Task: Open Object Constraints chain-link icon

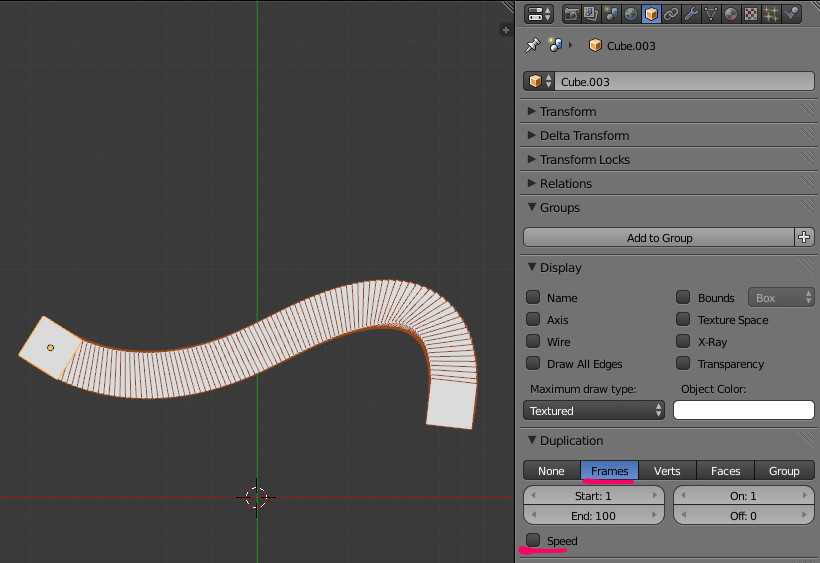Action: [x=670, y=14]
